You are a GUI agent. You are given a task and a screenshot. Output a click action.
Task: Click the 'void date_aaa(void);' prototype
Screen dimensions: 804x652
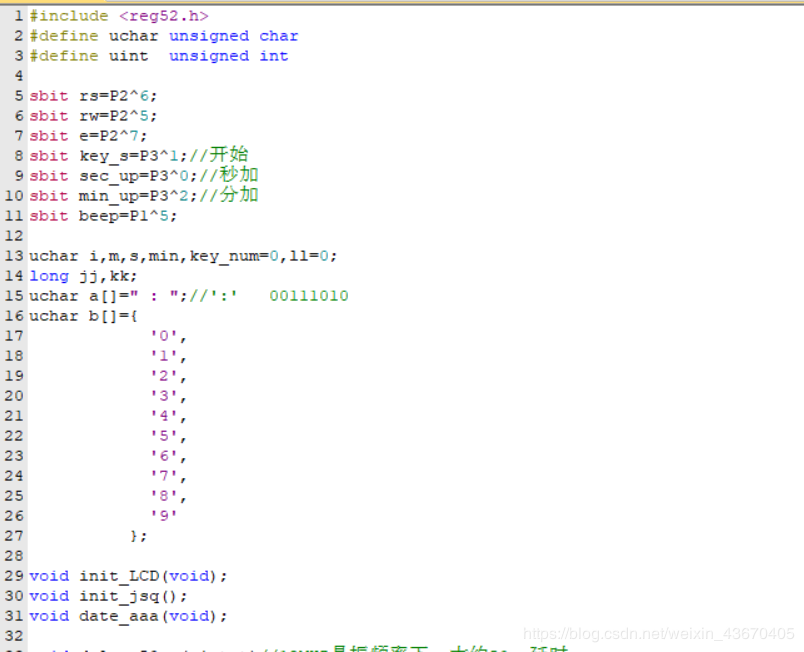click(x=128, y=616)
